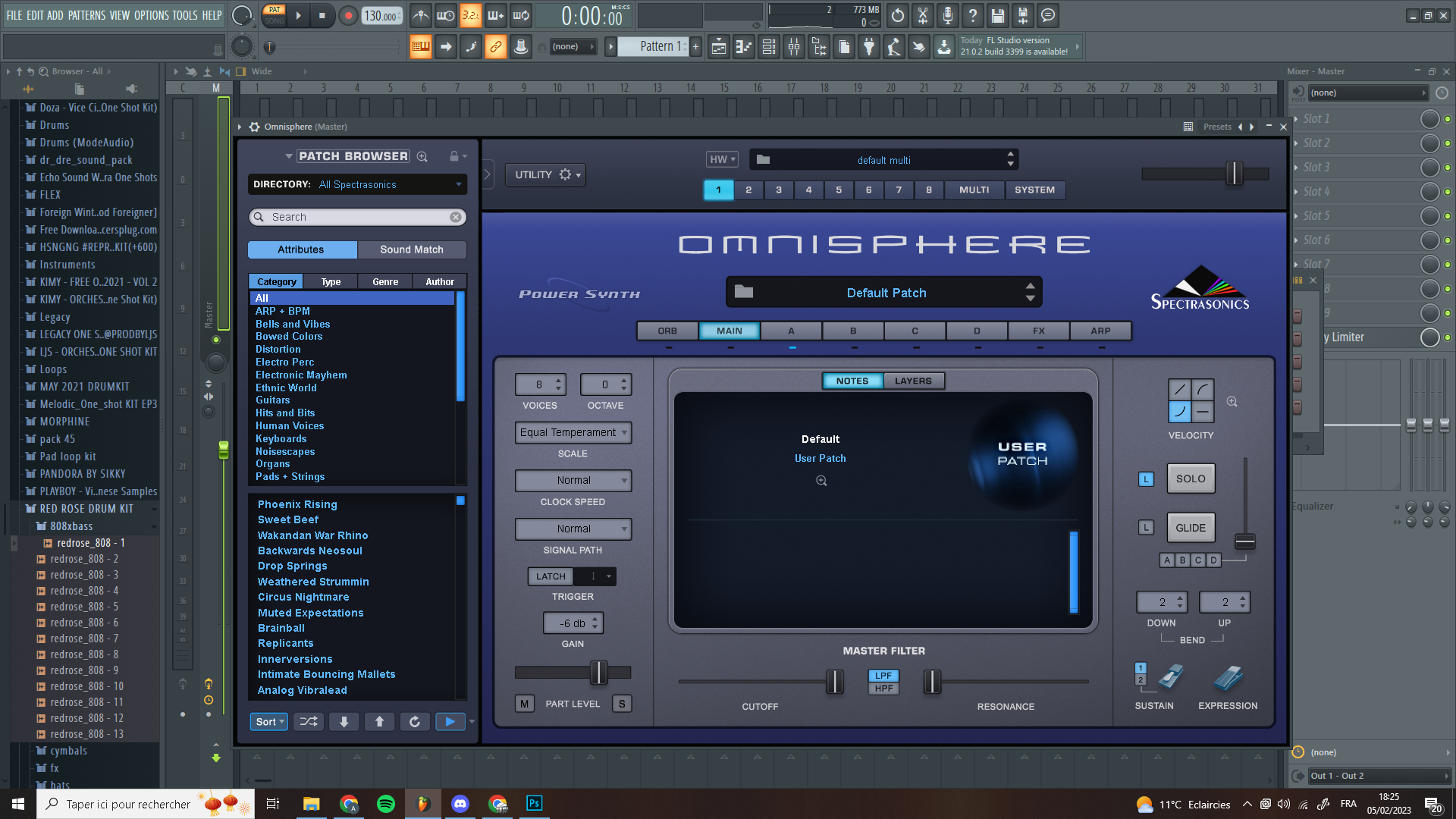Open the CLOCK SPEED Normal dropdown
Screen dimensions: 1456x819
pyautogui.click(x=573, y=480)
